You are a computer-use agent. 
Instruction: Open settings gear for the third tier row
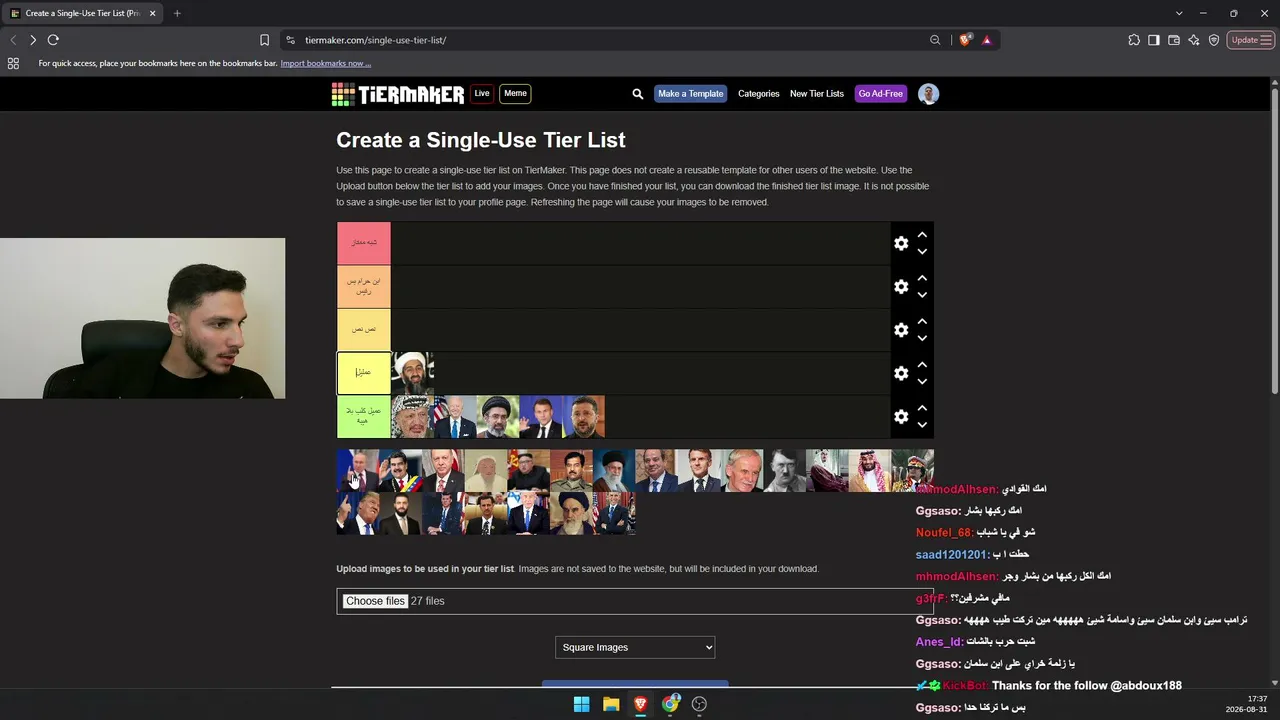click(x=901, y=330)
